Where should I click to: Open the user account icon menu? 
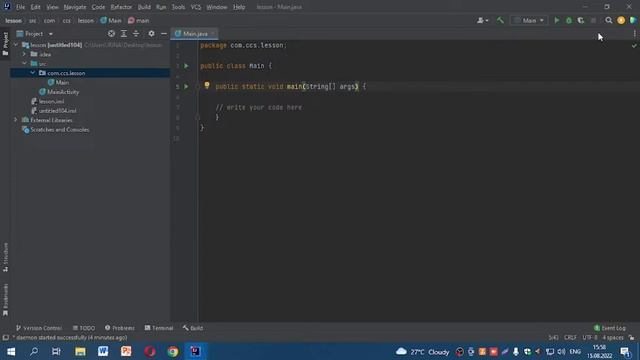tap(482, 20)
